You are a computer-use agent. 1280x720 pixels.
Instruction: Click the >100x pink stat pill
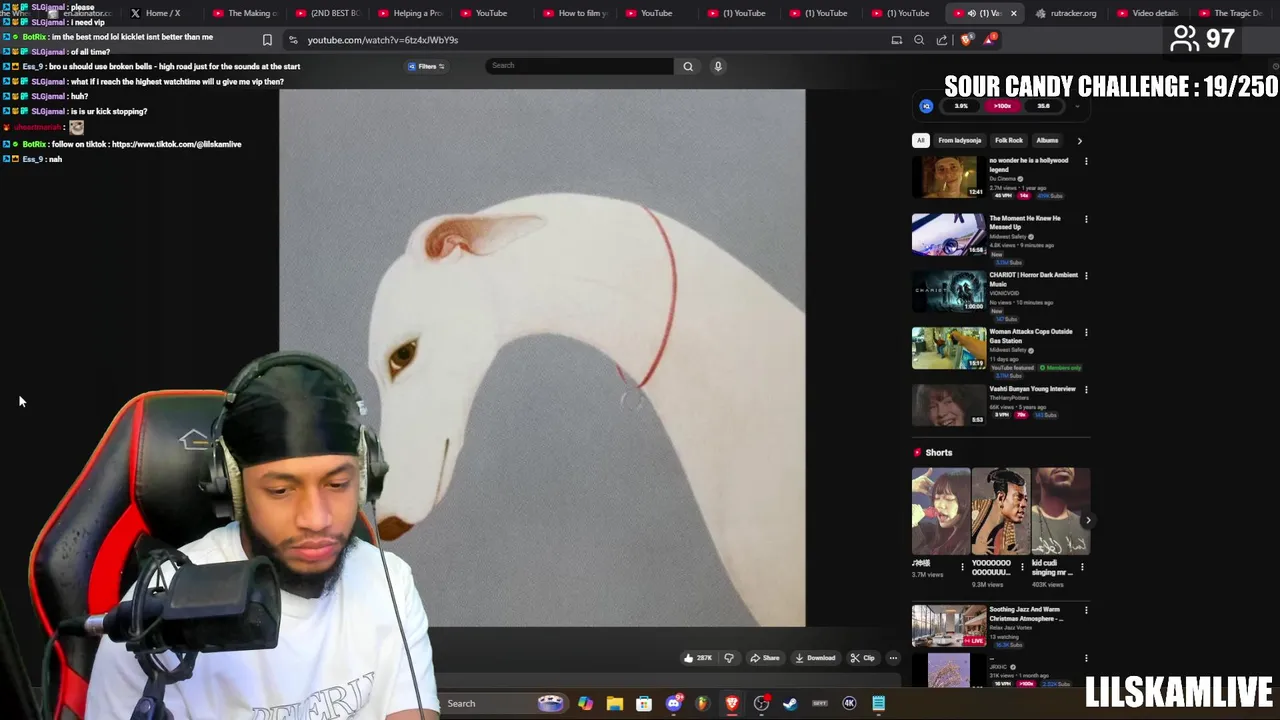(1002, 106)
